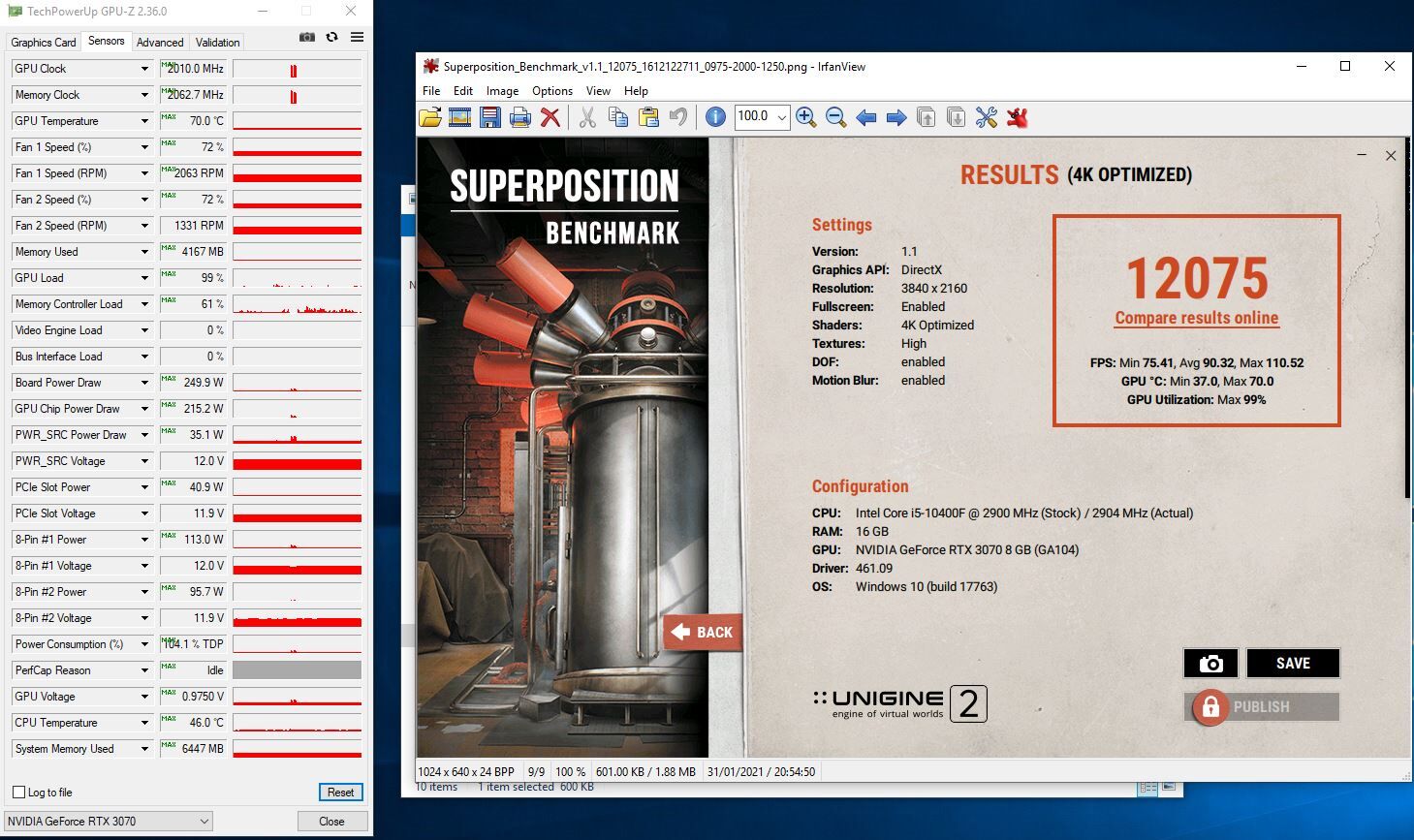The height and width of the screenshot is (840, 1414).
Task: Click GPU-Z refresh icon
Action: click(331, 37)
